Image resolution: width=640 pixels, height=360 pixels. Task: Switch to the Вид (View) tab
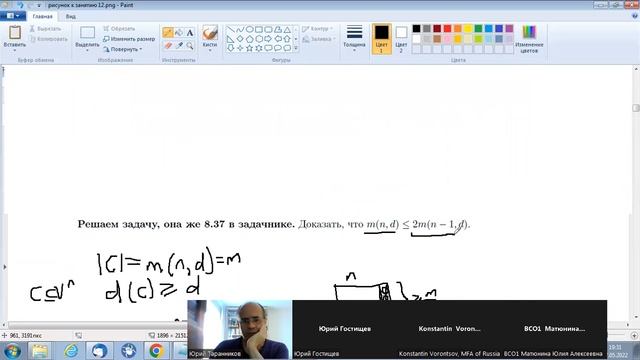(71, 16)
